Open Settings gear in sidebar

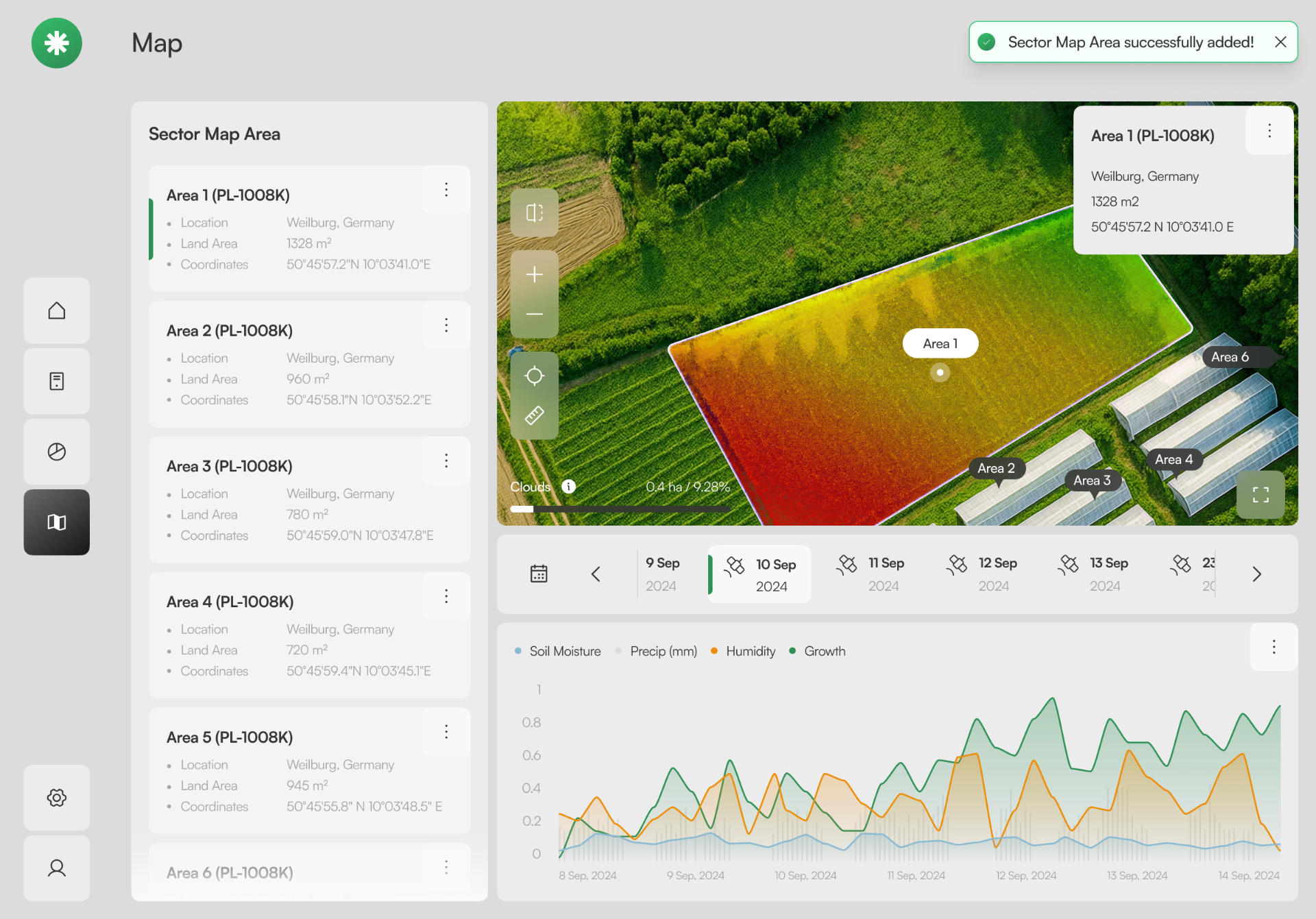(x=57, y=798)
